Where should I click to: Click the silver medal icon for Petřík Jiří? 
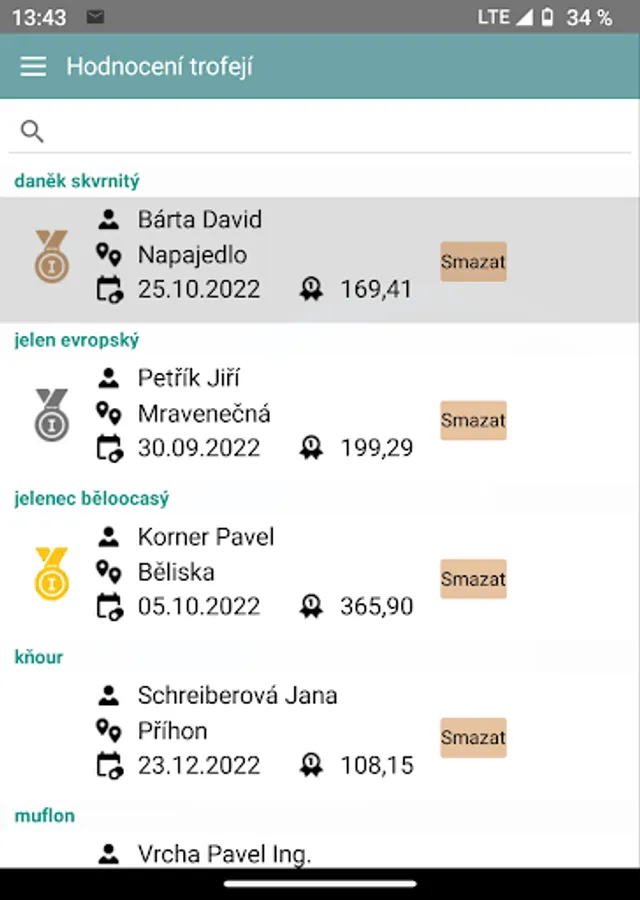point(51,415)
